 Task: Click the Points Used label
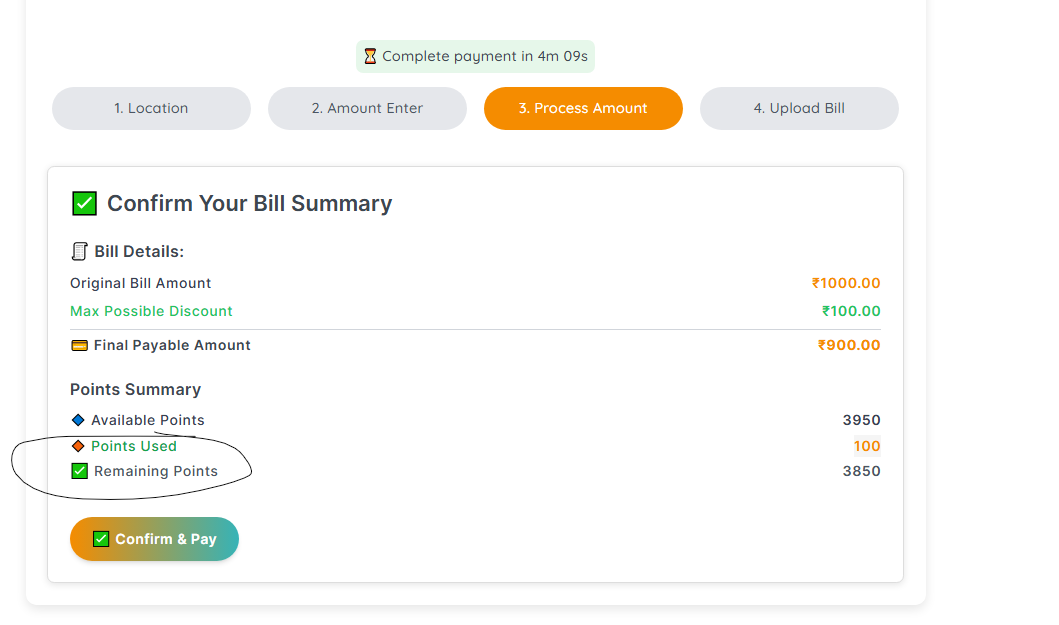[134, 446]
